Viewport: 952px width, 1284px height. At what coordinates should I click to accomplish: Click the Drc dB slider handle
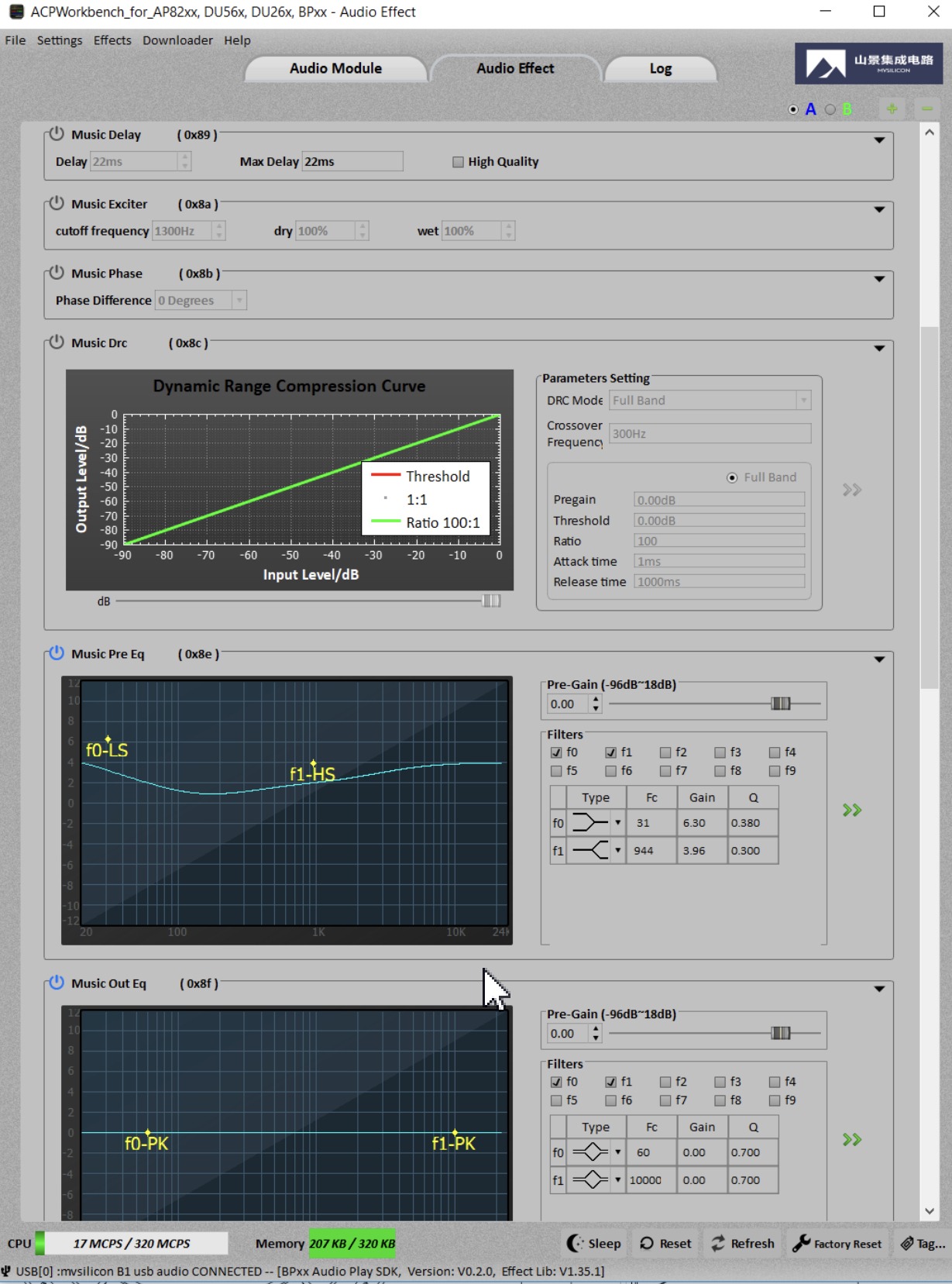pyautogui.click(x=491, y=601)
